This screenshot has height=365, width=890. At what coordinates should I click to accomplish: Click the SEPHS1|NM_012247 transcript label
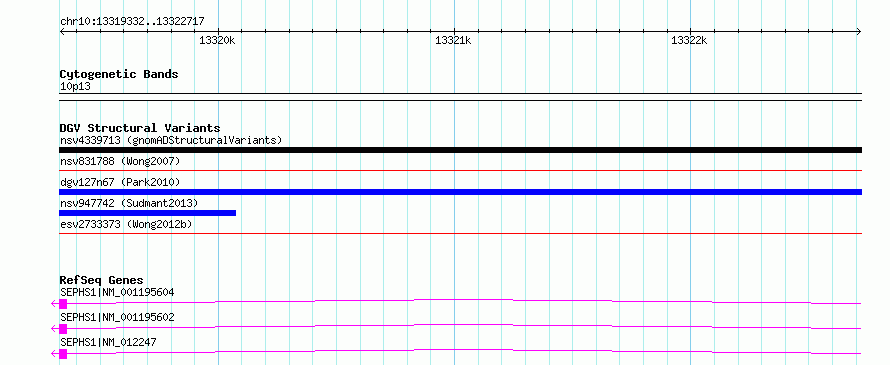pos(108,342)
